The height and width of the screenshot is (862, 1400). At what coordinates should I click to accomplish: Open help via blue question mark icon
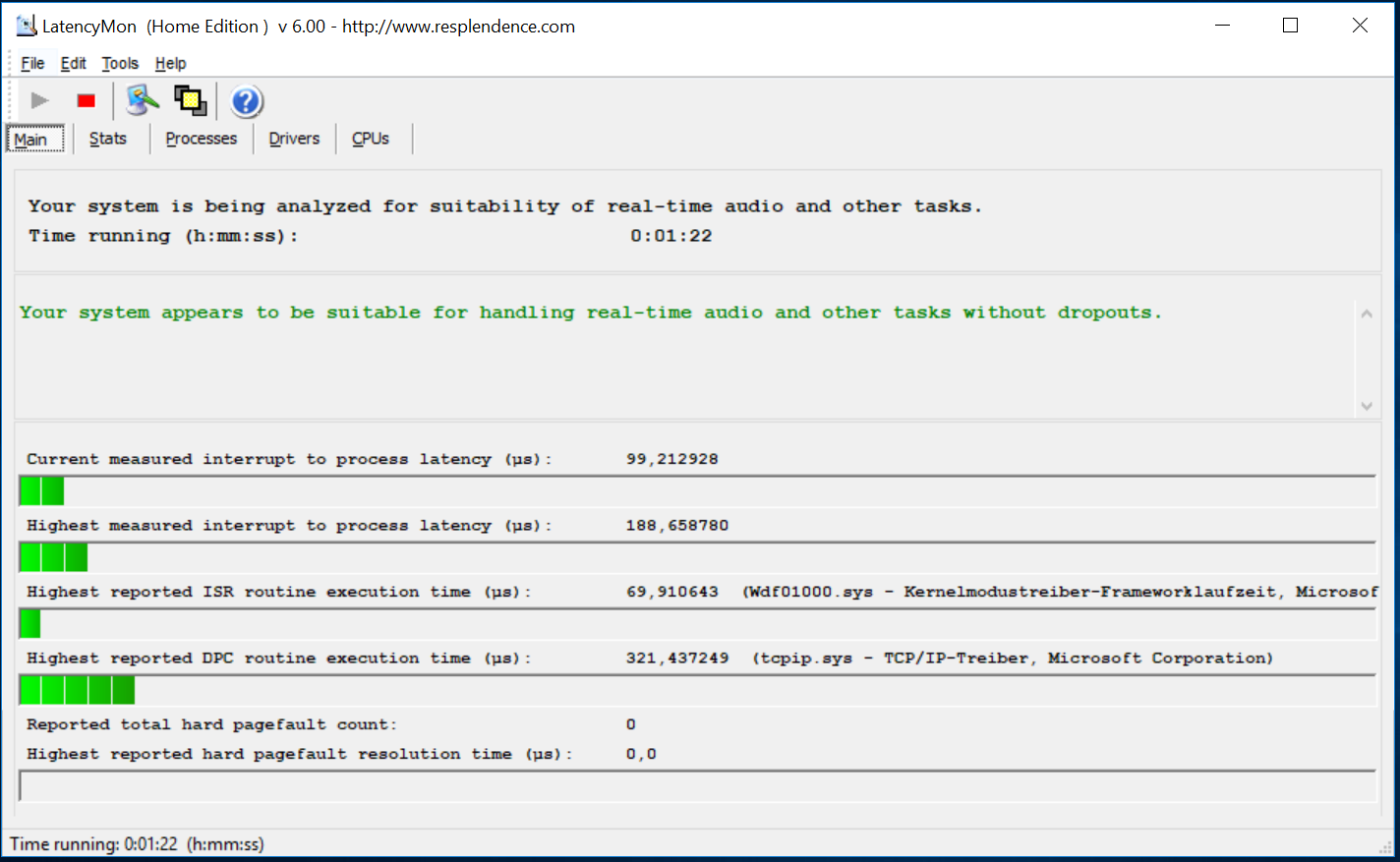pyautogui.click(x=246, y=101)
